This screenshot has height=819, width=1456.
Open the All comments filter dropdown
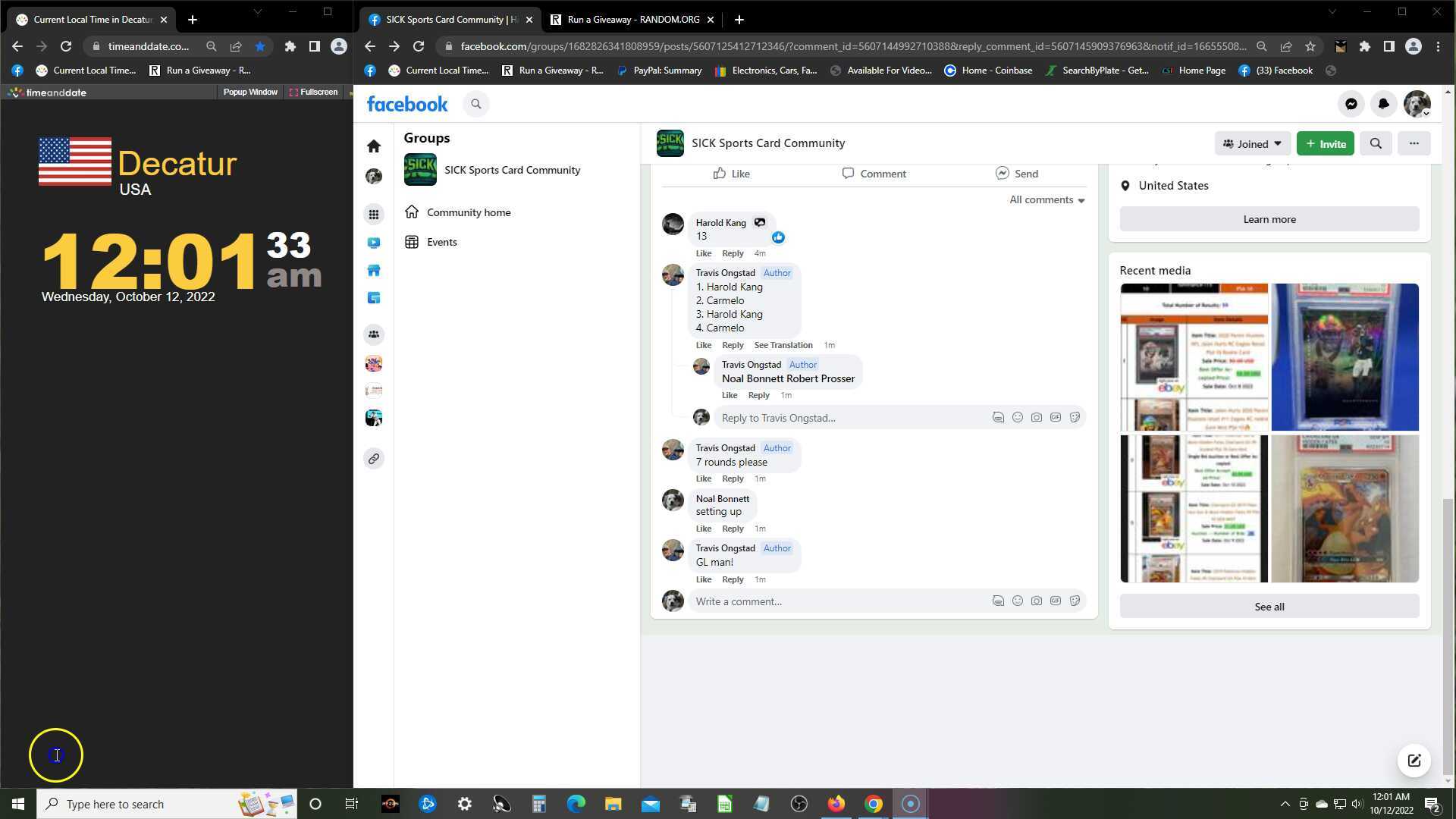coord(1046,200)
